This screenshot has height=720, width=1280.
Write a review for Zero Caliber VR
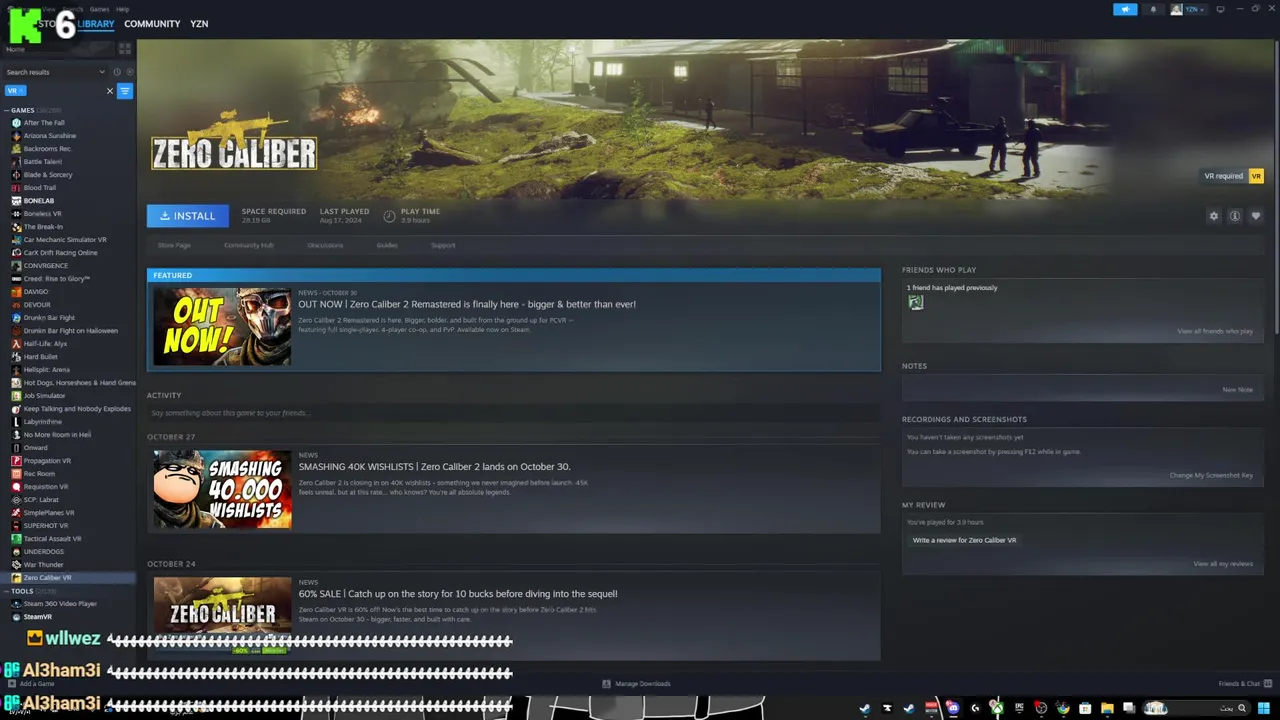pyautogui.click(x=964, y=540)
